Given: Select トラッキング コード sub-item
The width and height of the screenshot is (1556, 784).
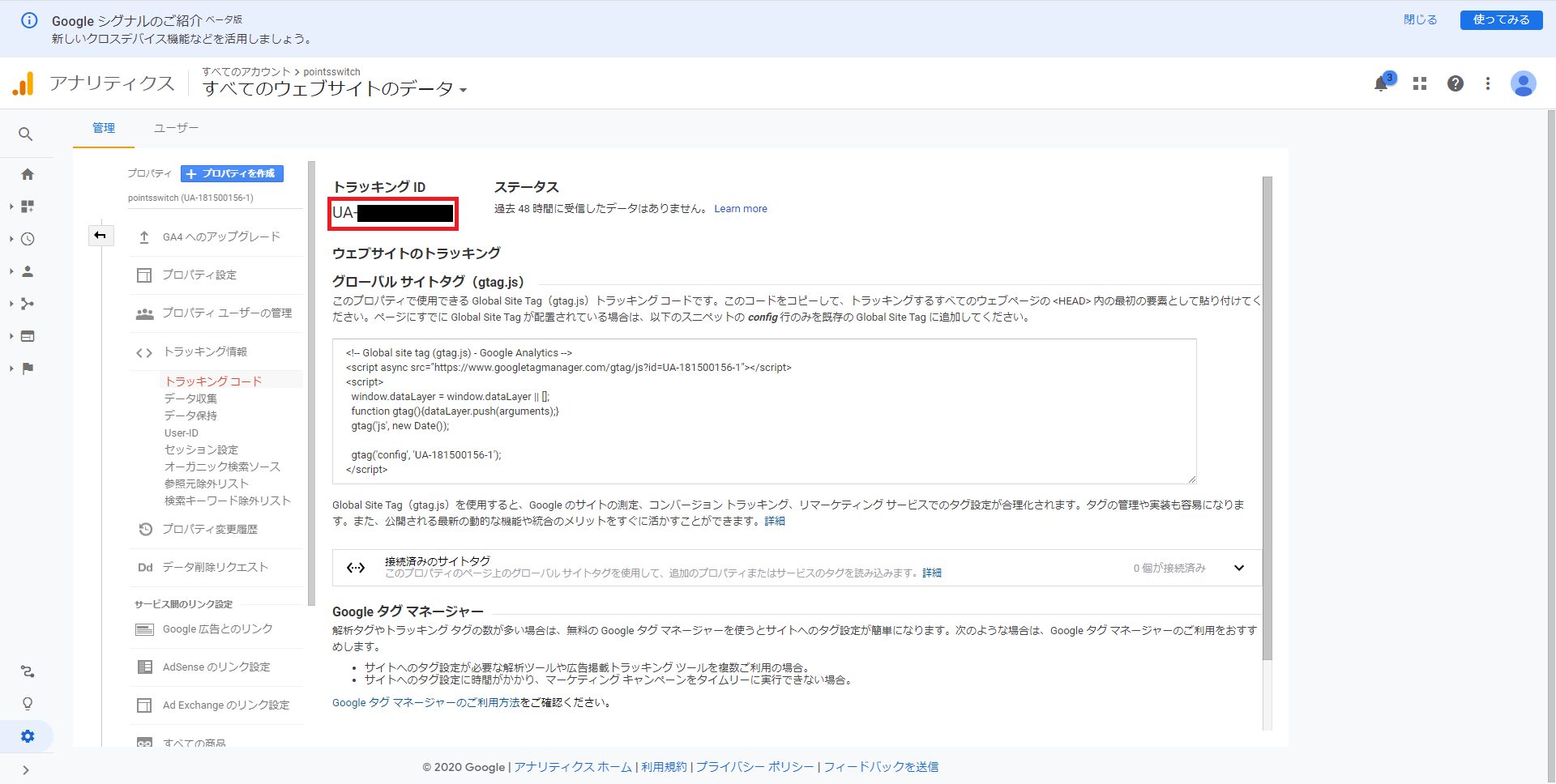Looking at the screenshot, I should tap(214, 381).
